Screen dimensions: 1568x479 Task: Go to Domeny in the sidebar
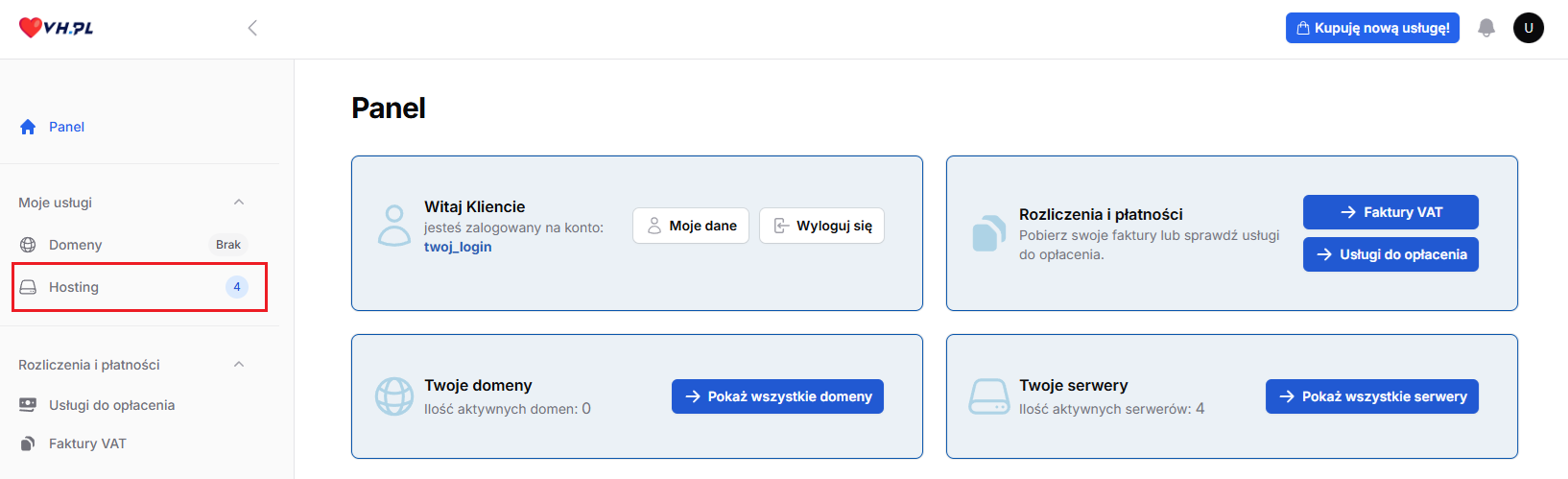click(x=75, y=245)
